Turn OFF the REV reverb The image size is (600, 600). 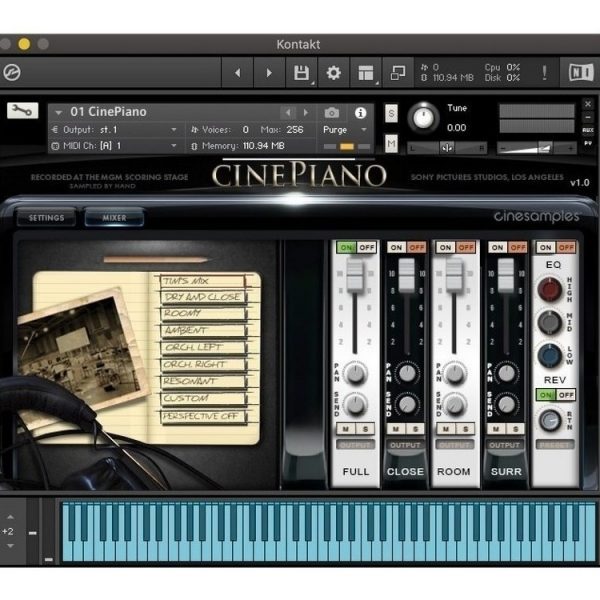coord(566,395)
